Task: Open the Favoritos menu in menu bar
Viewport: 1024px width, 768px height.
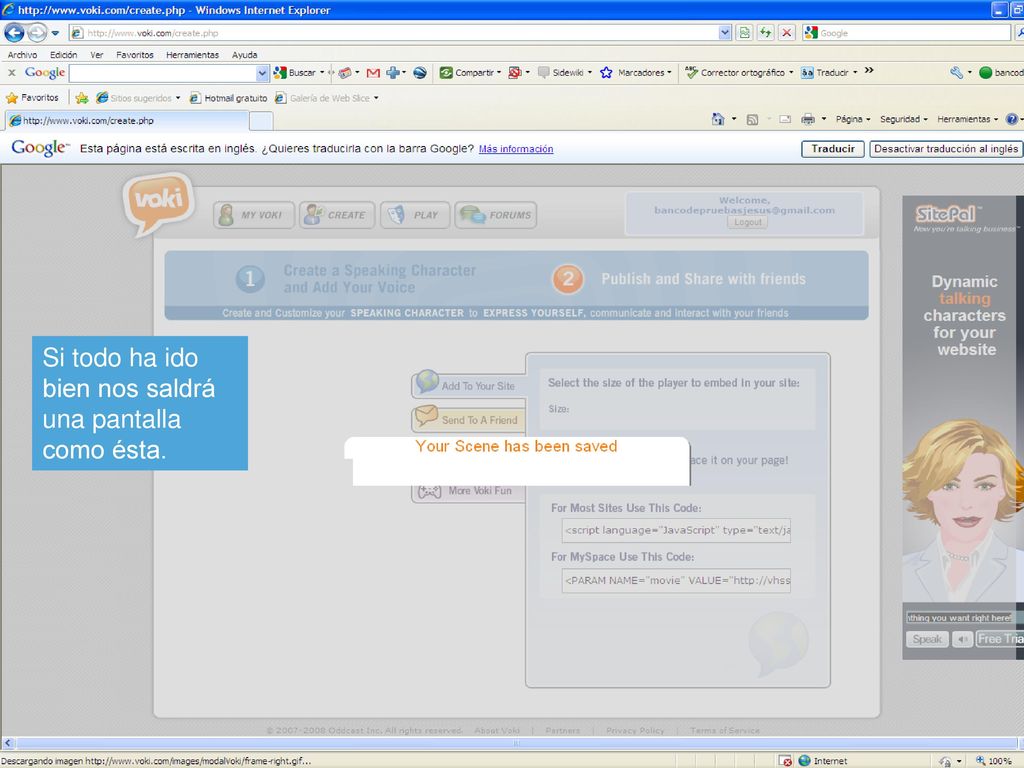Action: point(135,55)
